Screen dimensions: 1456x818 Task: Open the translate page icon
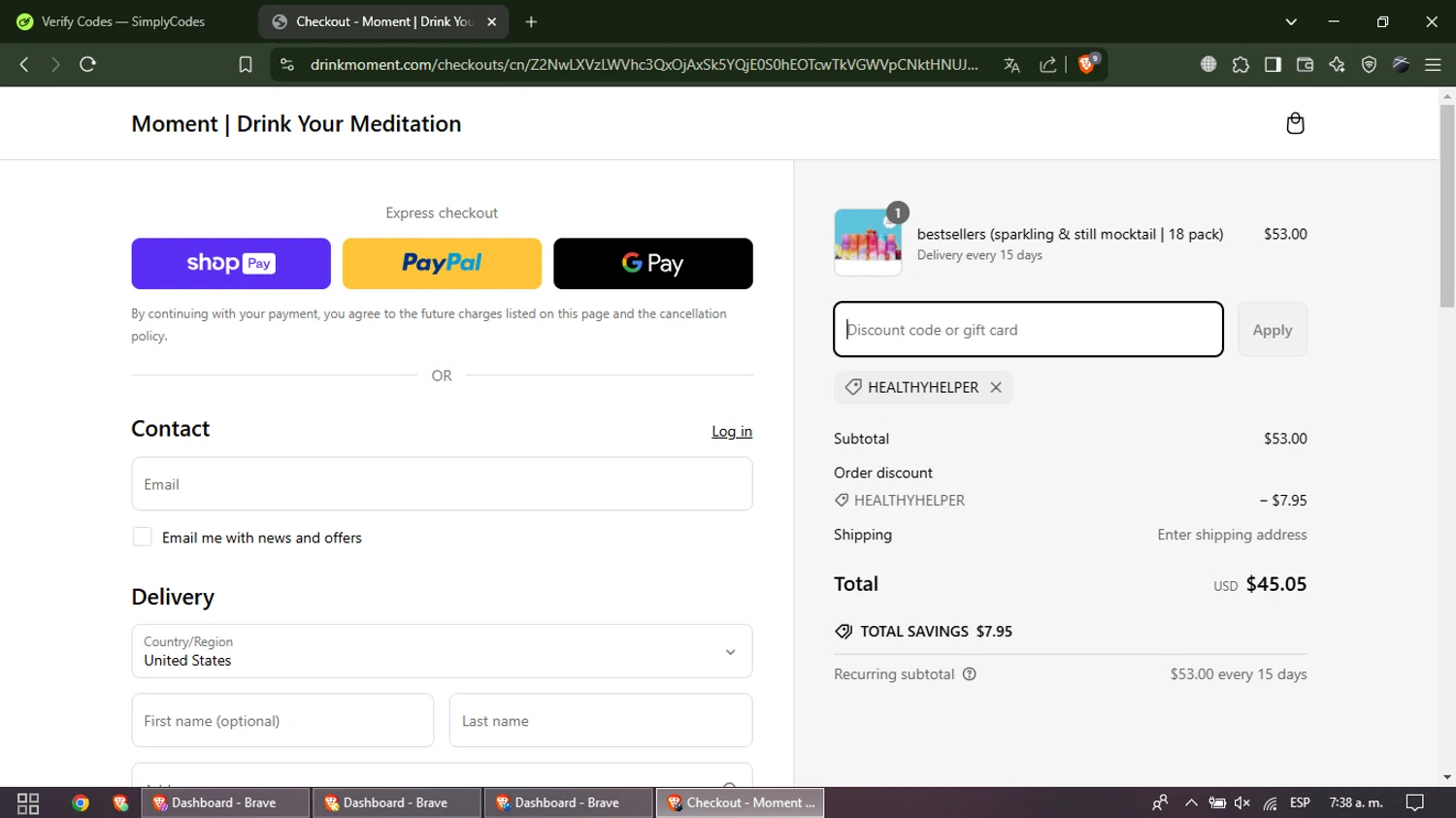1011,64
